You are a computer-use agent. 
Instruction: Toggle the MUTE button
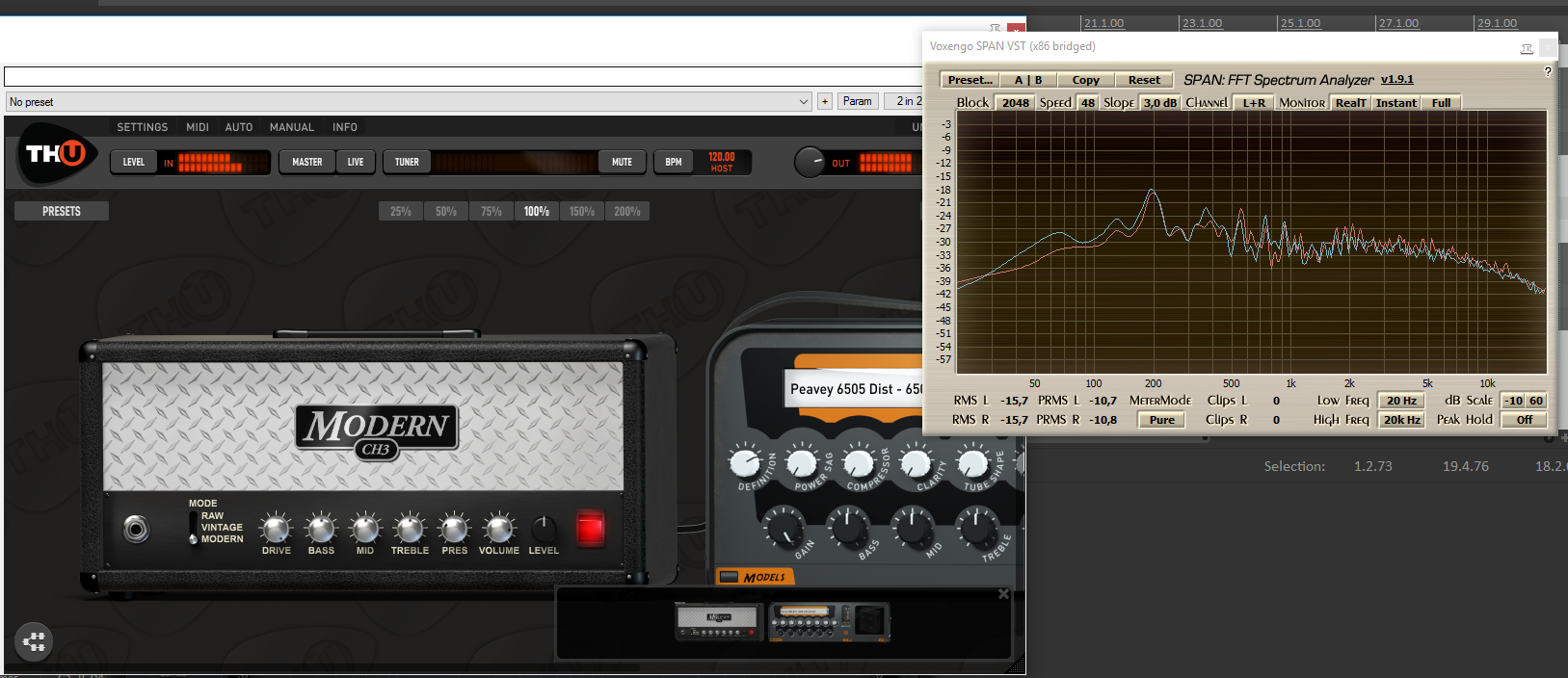pos(623,162)
